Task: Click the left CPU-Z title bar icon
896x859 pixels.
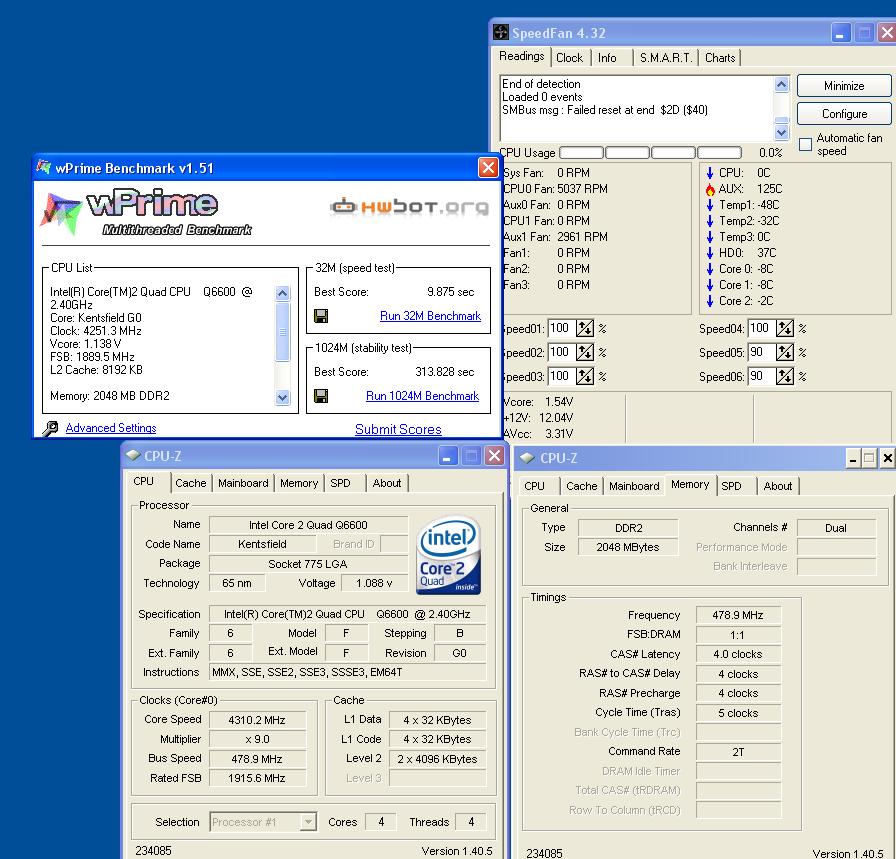Action: coord(133,456)
